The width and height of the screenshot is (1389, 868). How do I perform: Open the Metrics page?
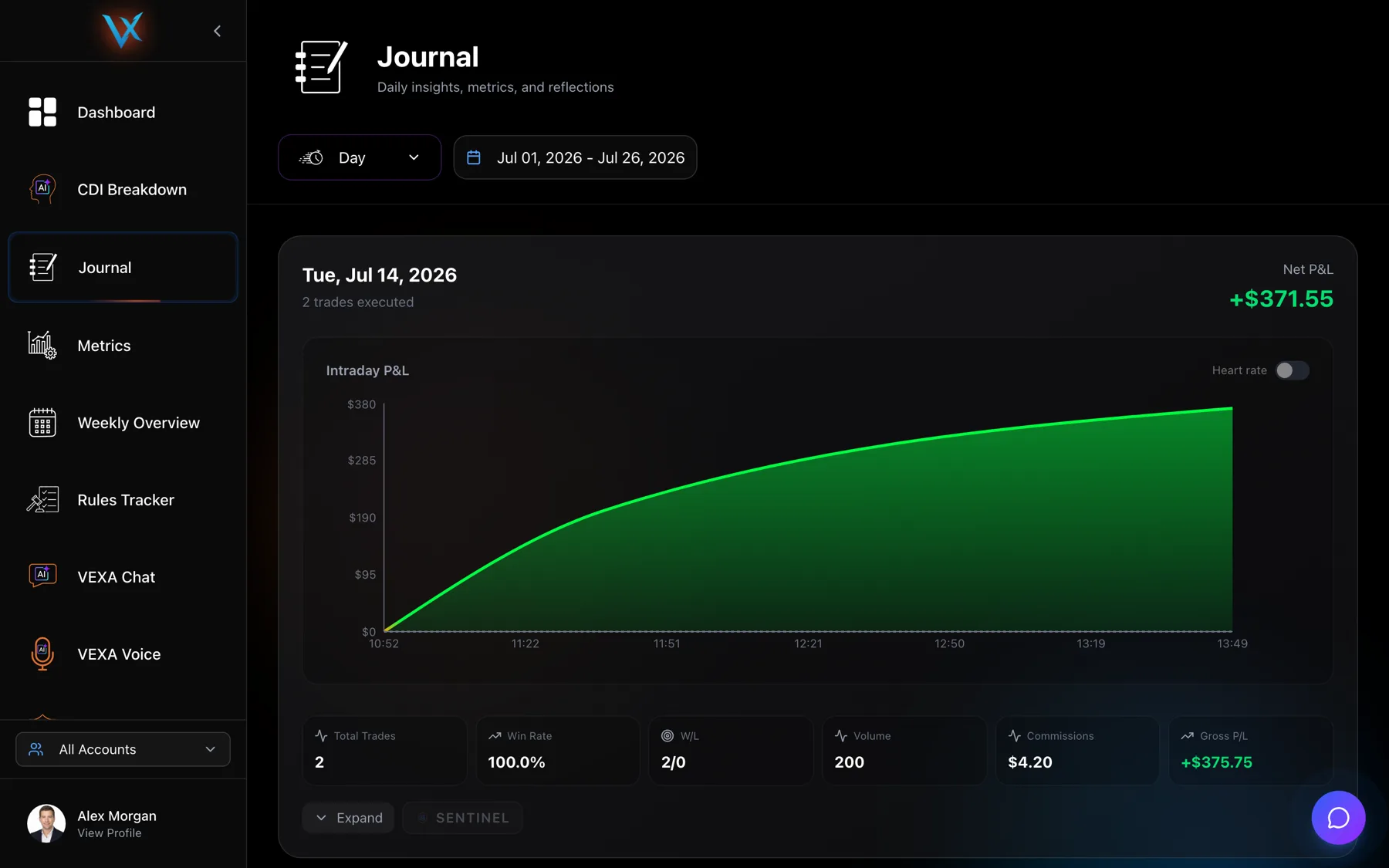click(123, 345)
